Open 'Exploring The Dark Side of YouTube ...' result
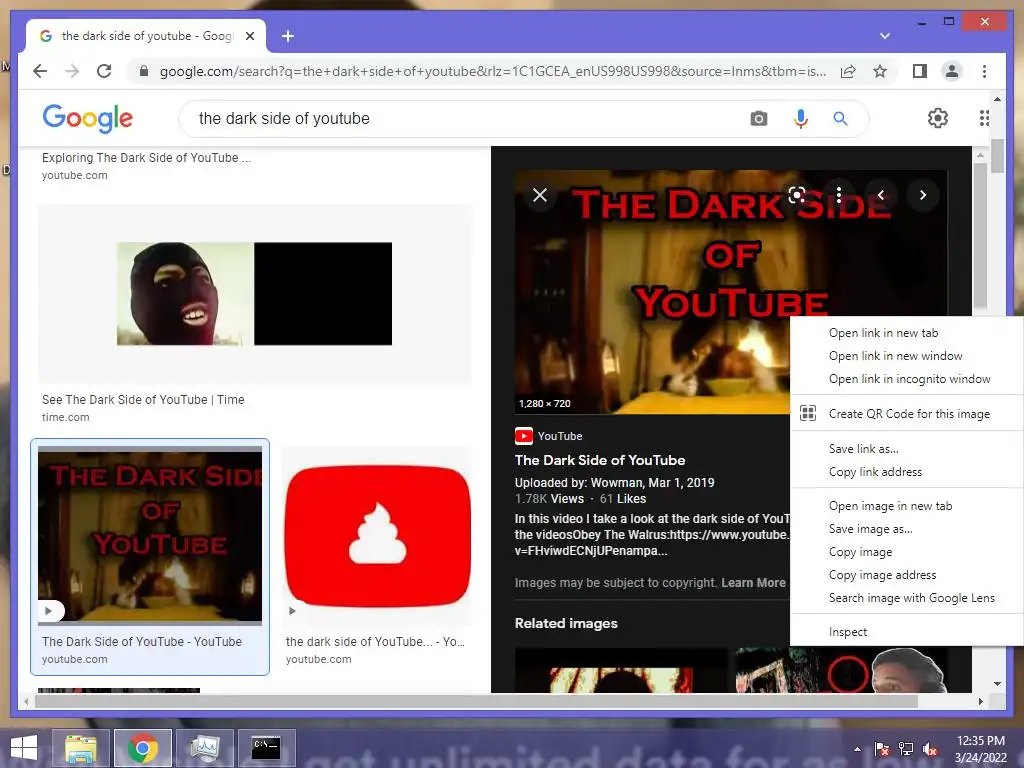This screenshot has width=1024, height=768. coord(146,157)
